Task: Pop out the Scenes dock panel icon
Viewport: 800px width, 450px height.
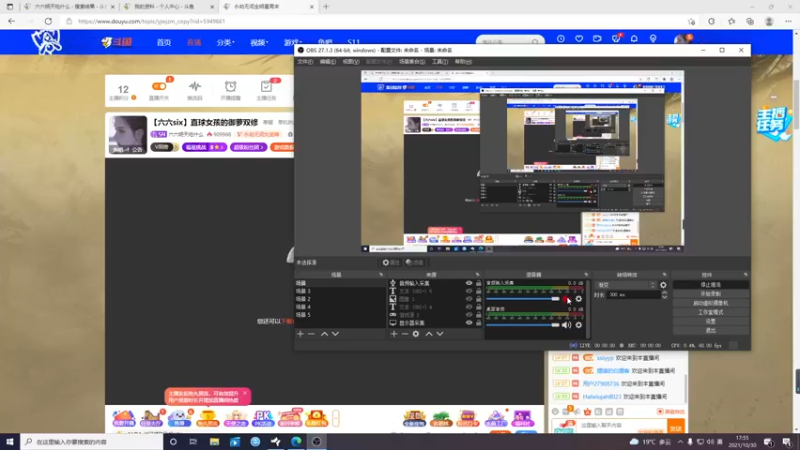Action: point(381,274)
